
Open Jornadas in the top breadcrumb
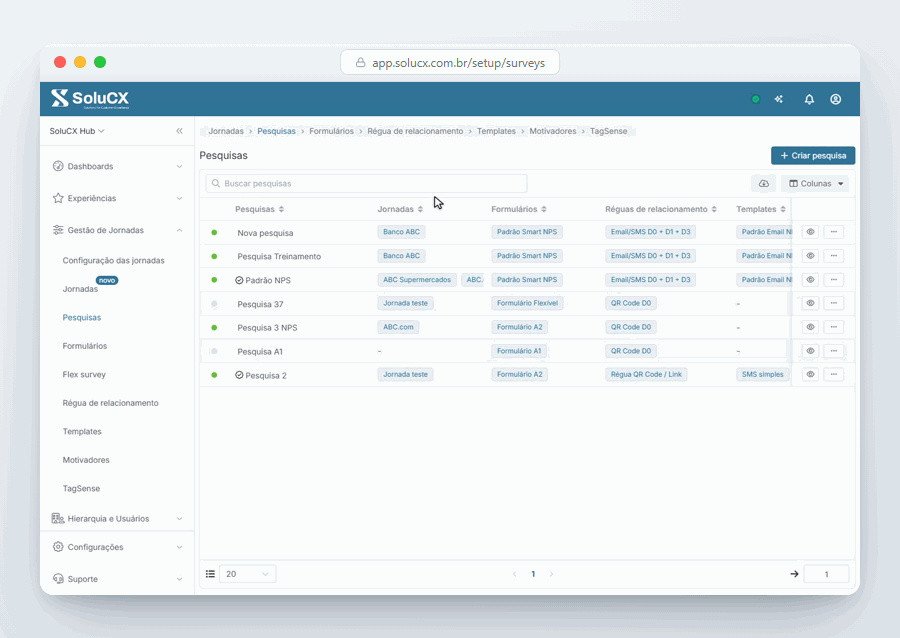[226, 131]
